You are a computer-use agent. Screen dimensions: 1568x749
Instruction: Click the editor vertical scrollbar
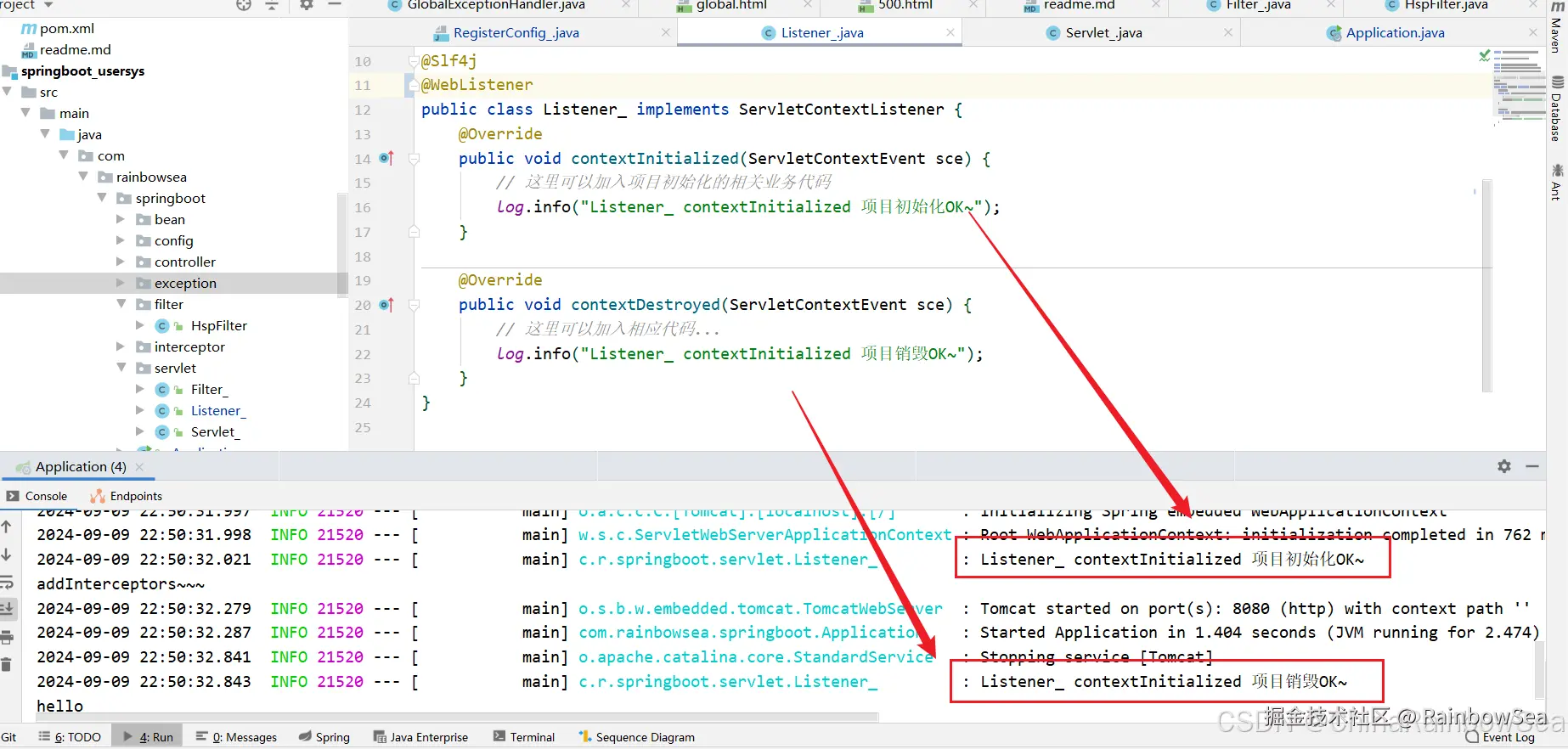[x=1487, y=285]
